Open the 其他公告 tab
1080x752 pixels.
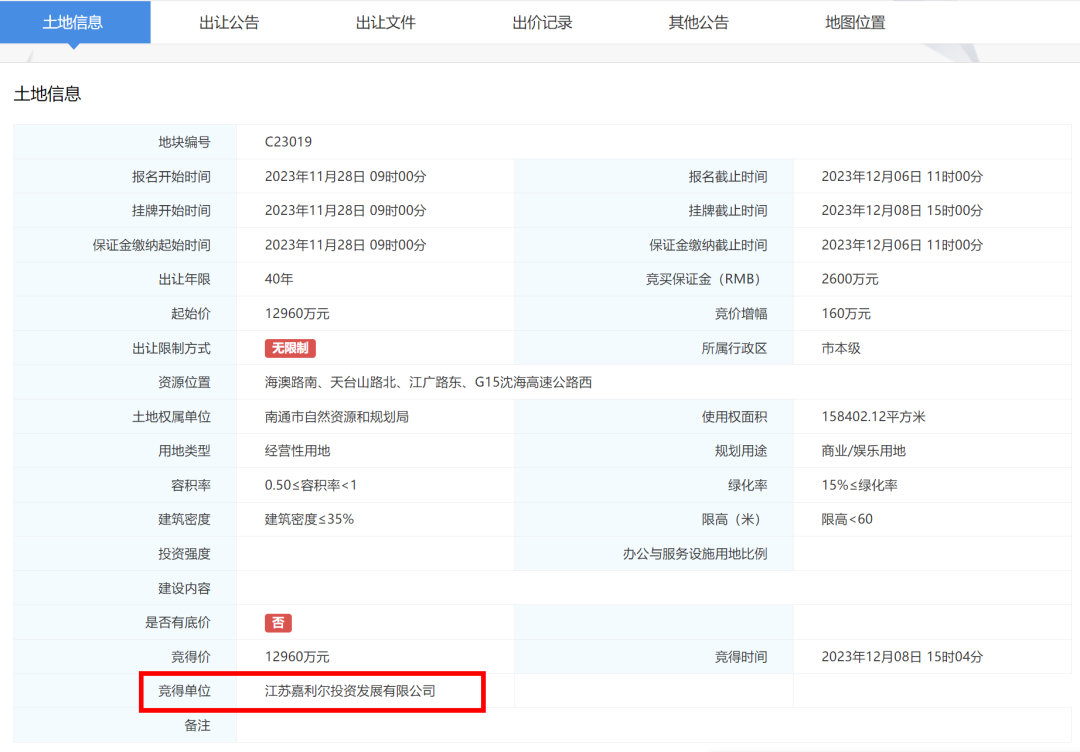(x=698, y=23)
